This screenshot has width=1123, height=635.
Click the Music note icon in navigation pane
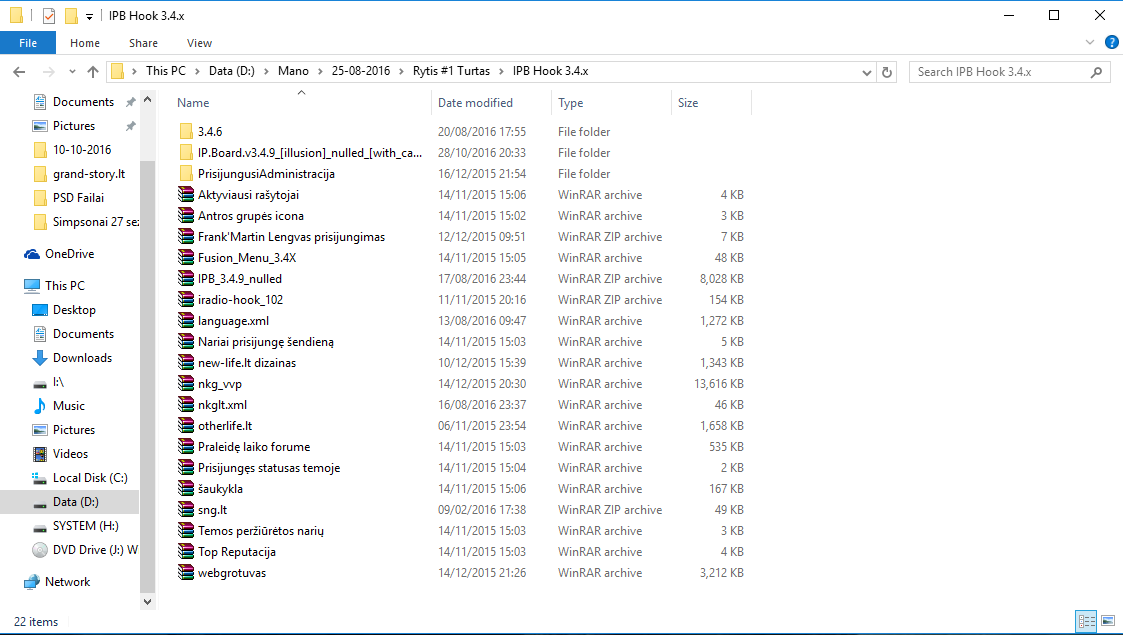(x=40, y=406)
